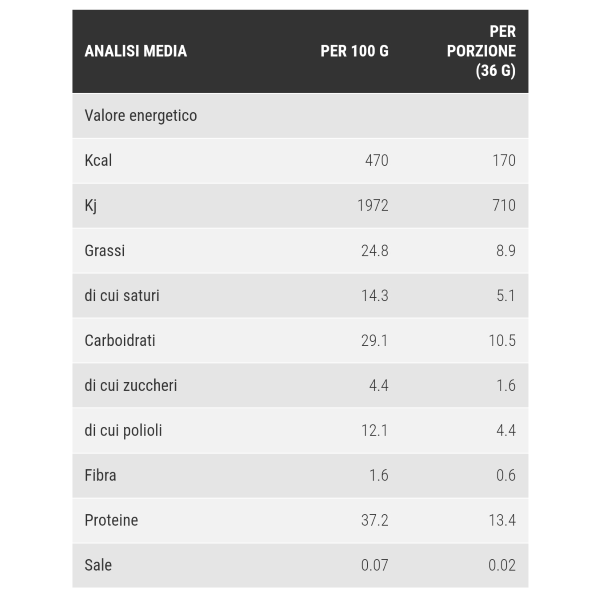Screen dimensions: 600x600
Task: Click the 24.8 Grassi value
Action: point(375,251)
